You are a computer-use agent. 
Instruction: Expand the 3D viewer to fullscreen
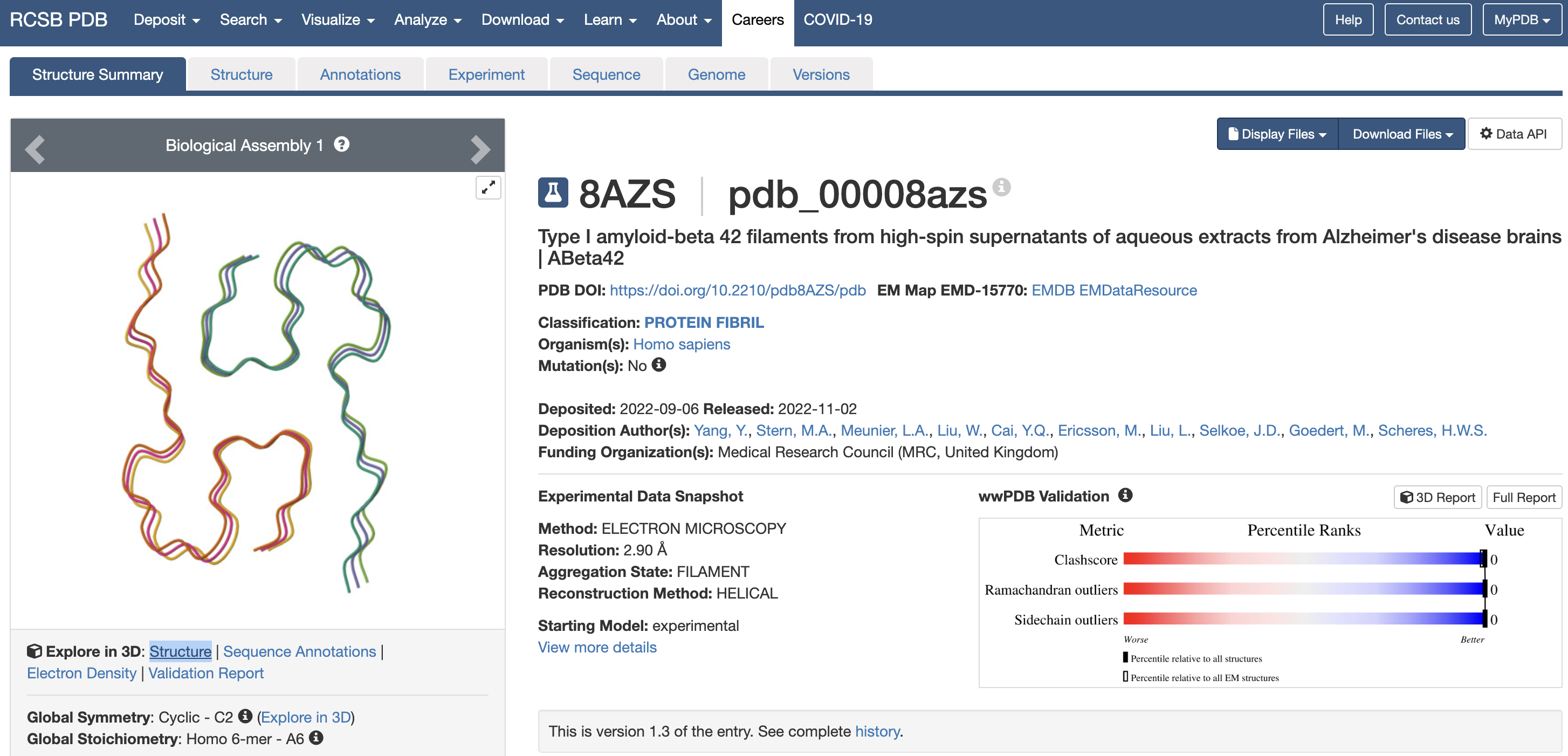coord(487,188)
